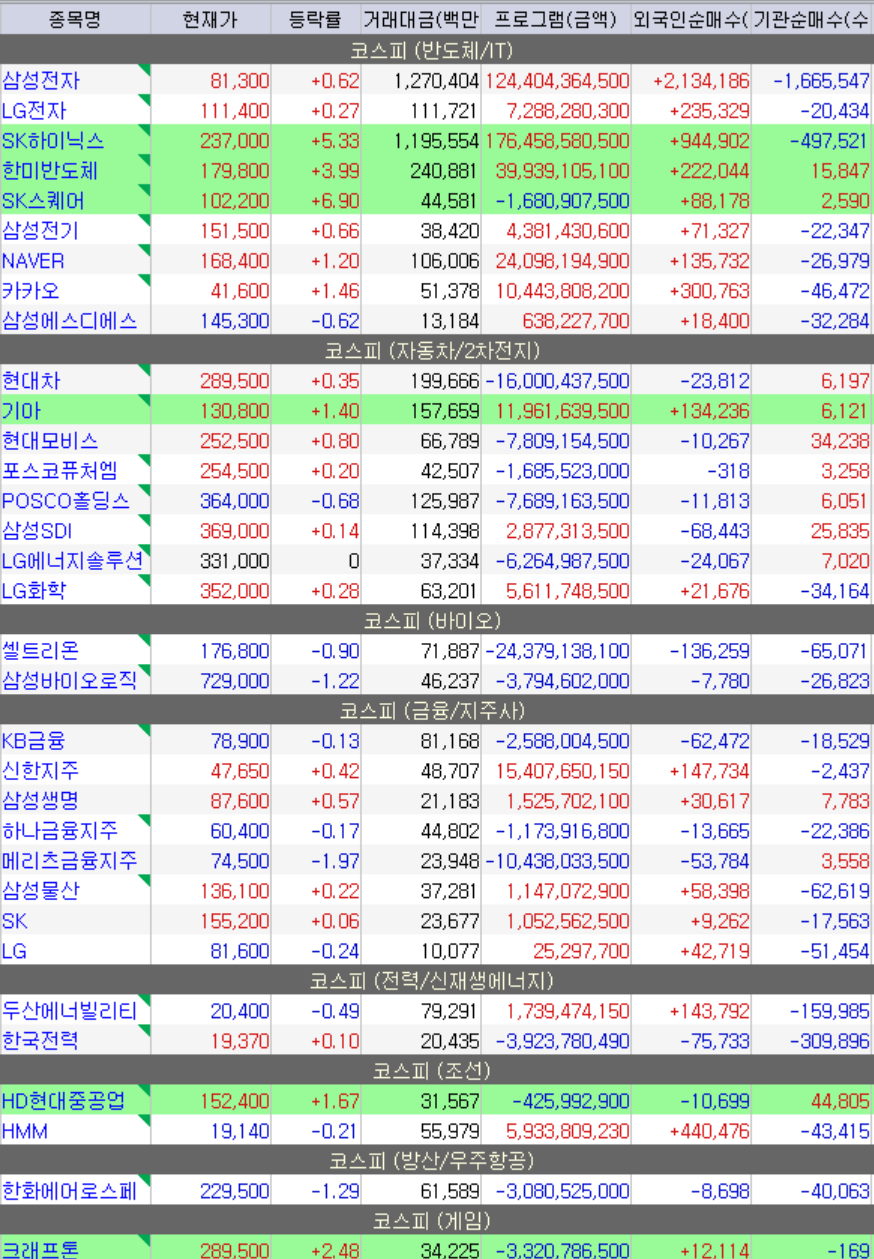This screenshot has width=874, height=1259.
Task: Click the 프로그램(금액) column header
Action: [556, 19]
